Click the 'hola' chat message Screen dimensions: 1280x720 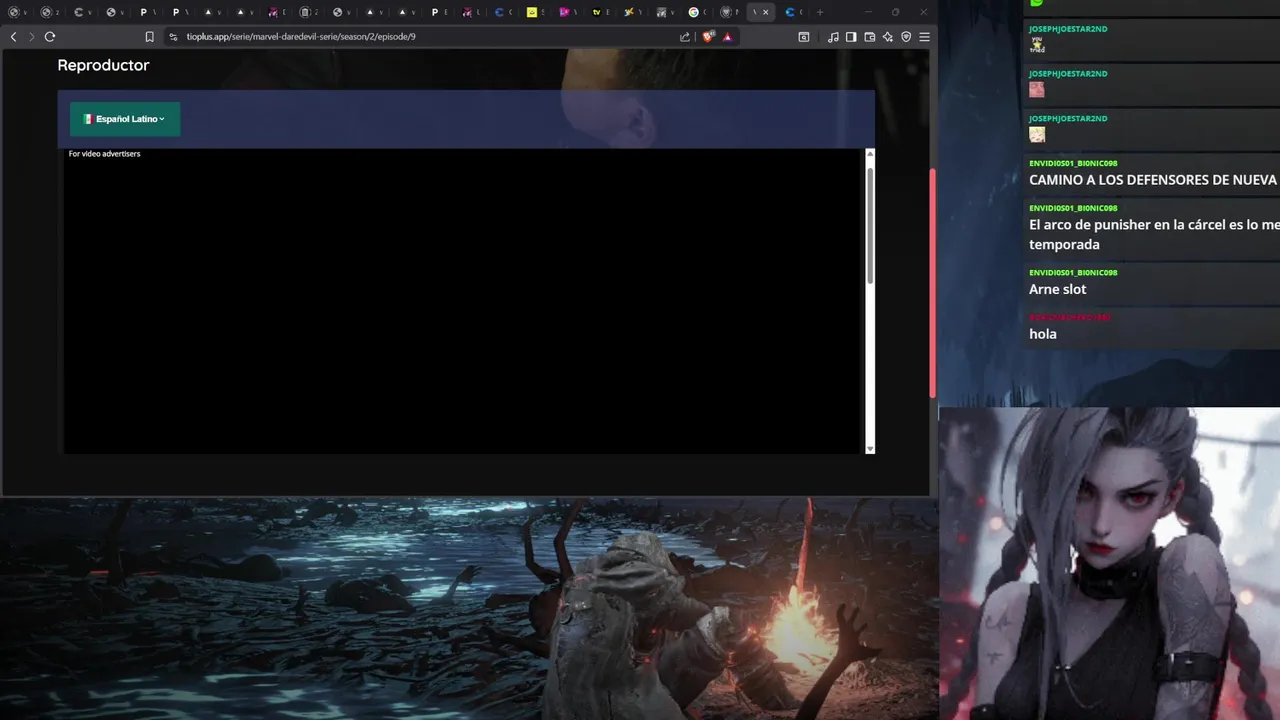(1042, 334)
